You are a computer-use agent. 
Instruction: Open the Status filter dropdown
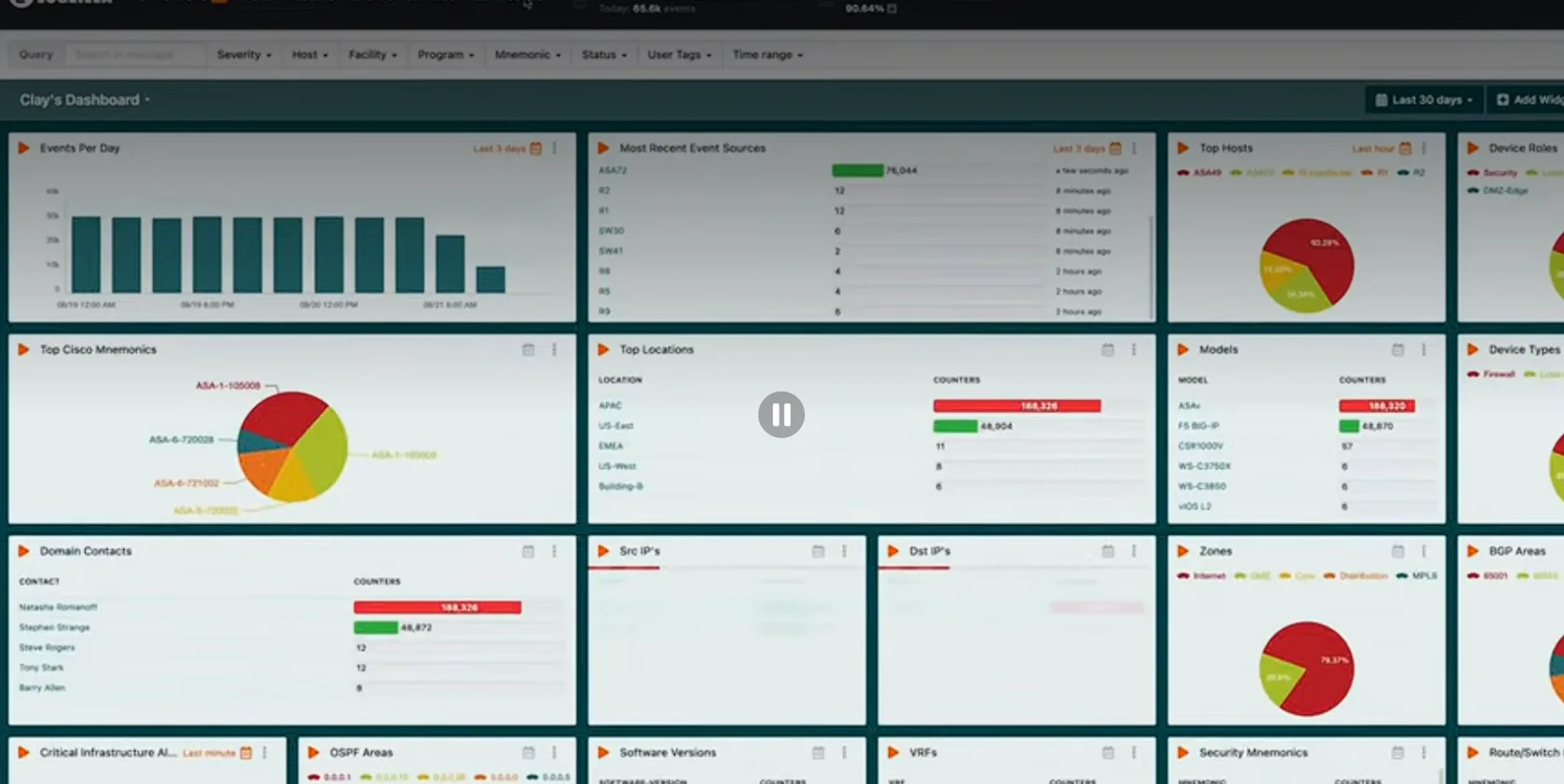point(604,55)
